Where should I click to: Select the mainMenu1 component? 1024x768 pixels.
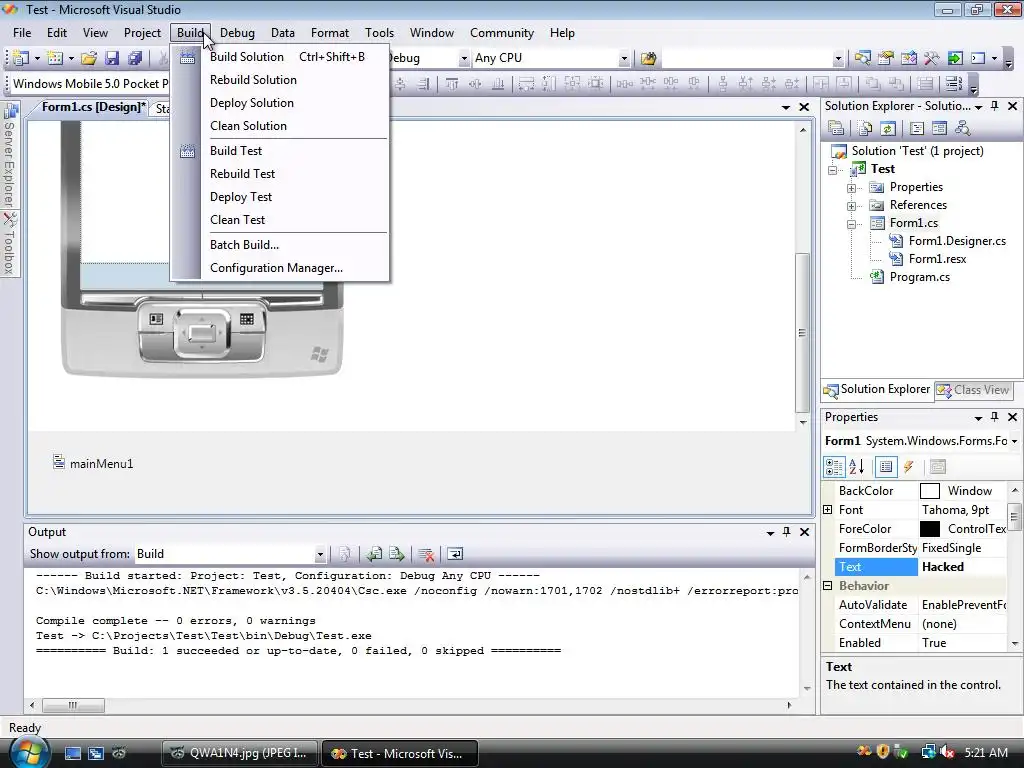click(93, 463)
